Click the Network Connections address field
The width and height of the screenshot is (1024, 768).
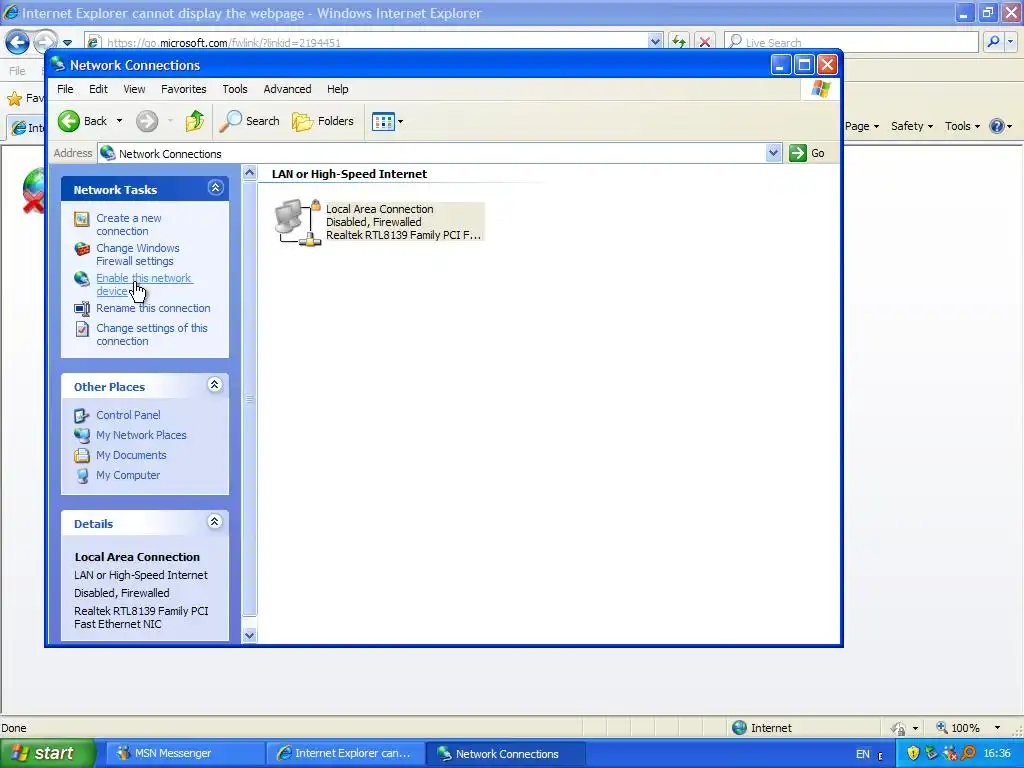tap(432, 153)
